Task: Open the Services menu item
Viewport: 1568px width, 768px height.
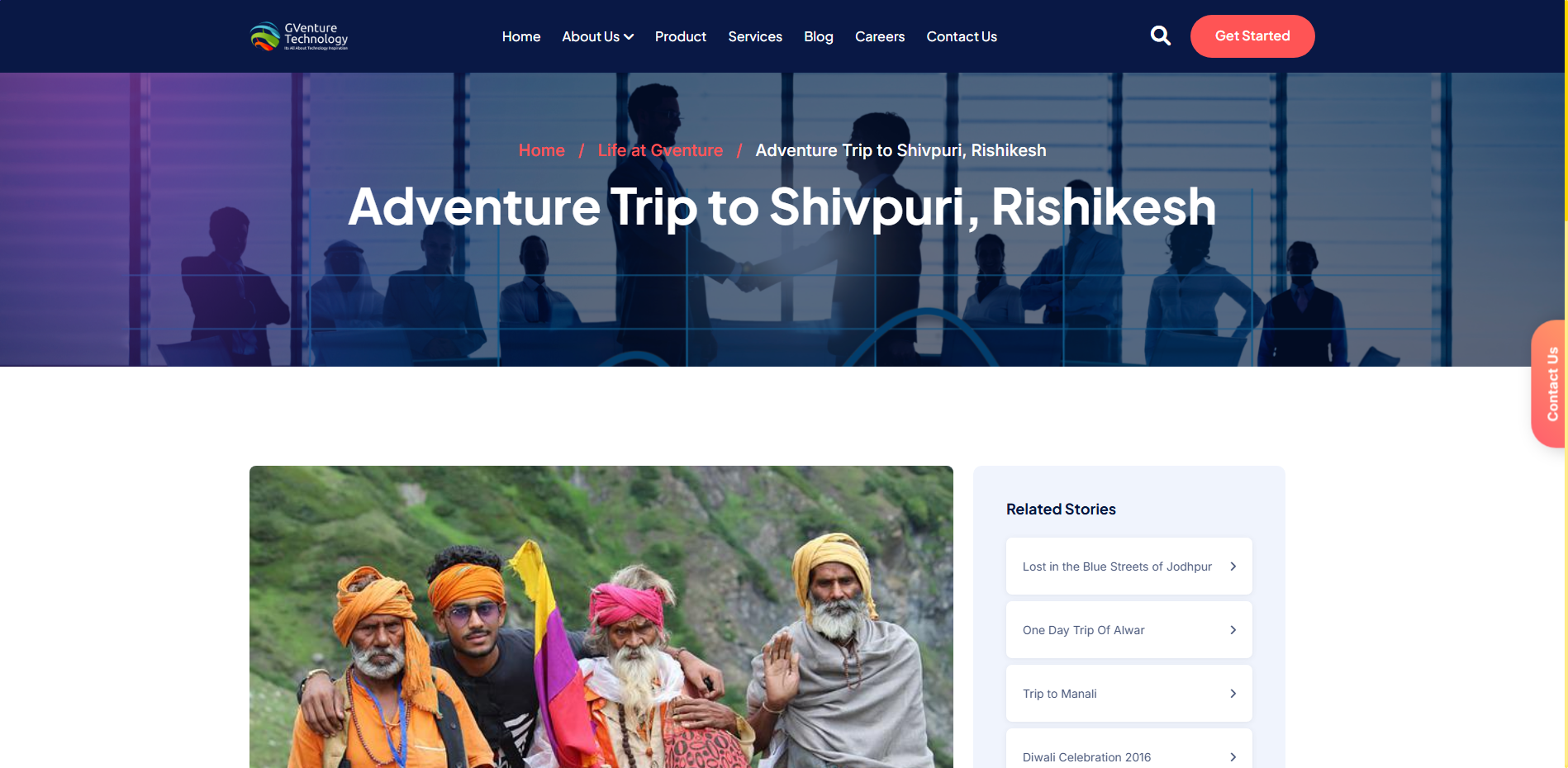Action: pyautogui.click(x=755, y=36)
